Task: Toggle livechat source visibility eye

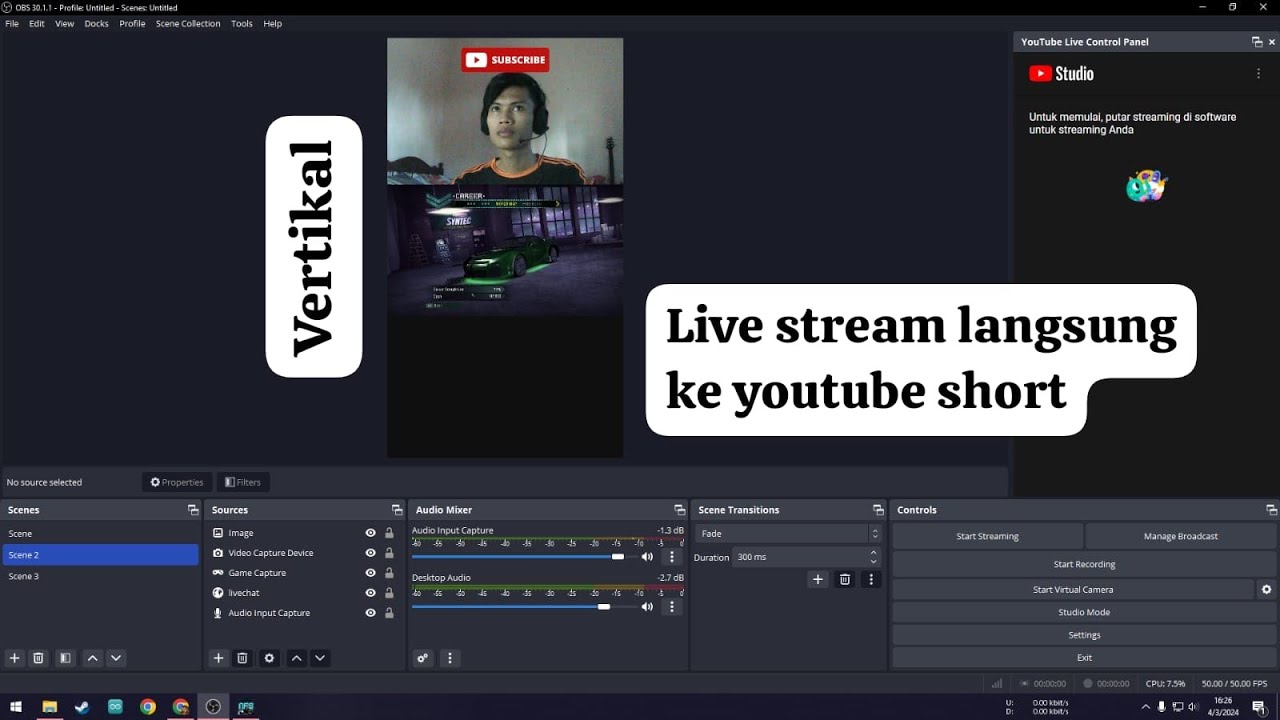Action: [371, 593]
